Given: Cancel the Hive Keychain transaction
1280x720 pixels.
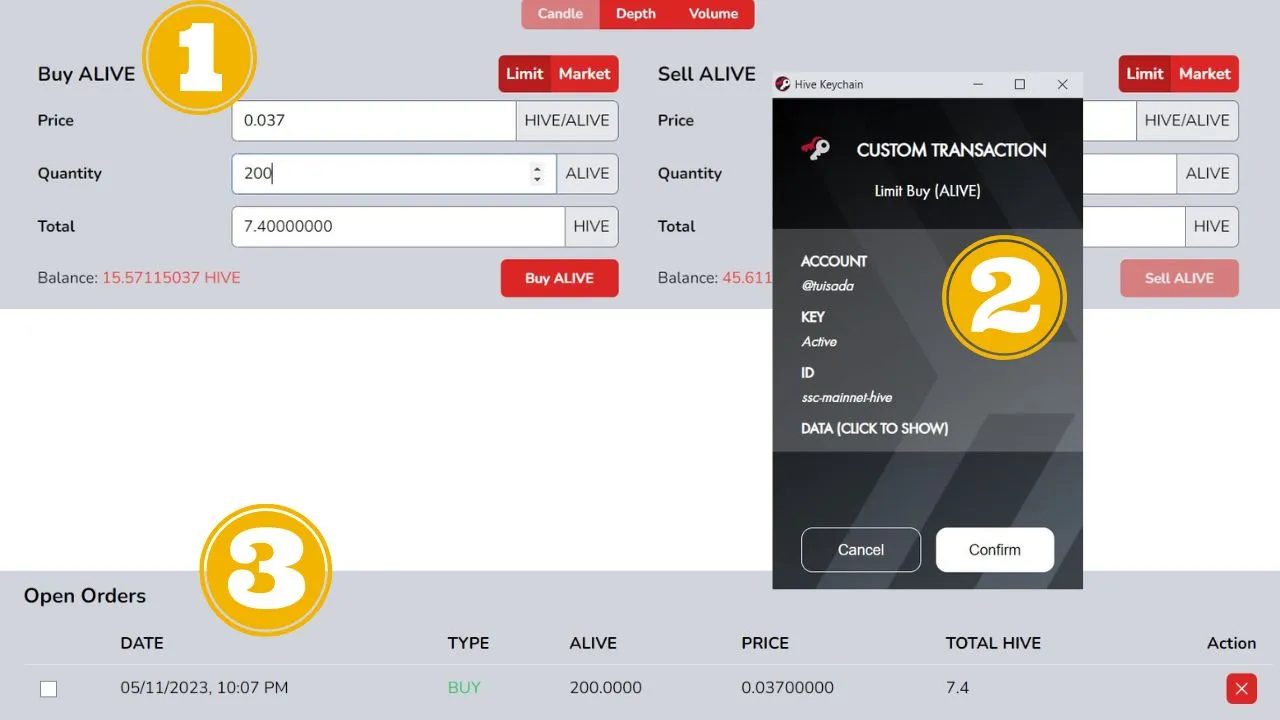Looking at the screenshot, I should click(861, 550).
